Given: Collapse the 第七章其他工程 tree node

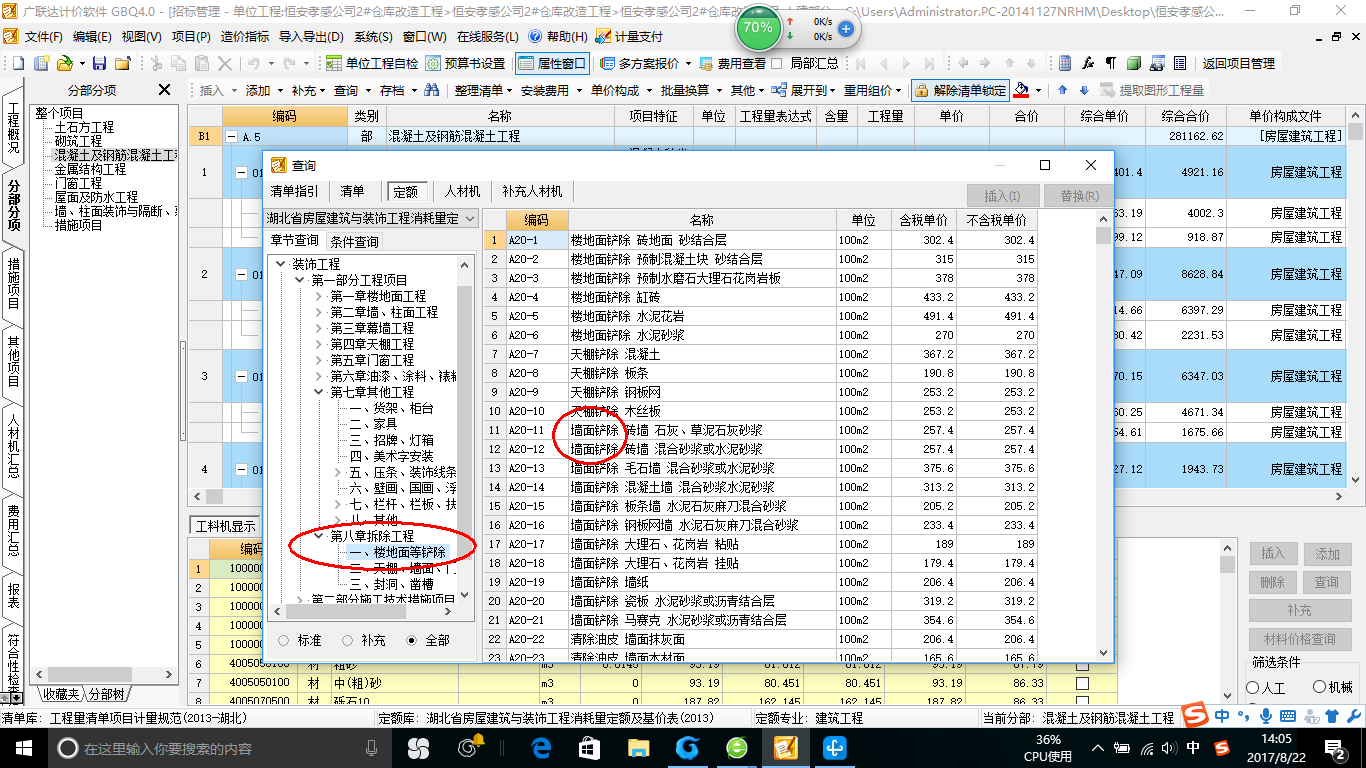Looking at the screenshot, I should coord(318,392).
